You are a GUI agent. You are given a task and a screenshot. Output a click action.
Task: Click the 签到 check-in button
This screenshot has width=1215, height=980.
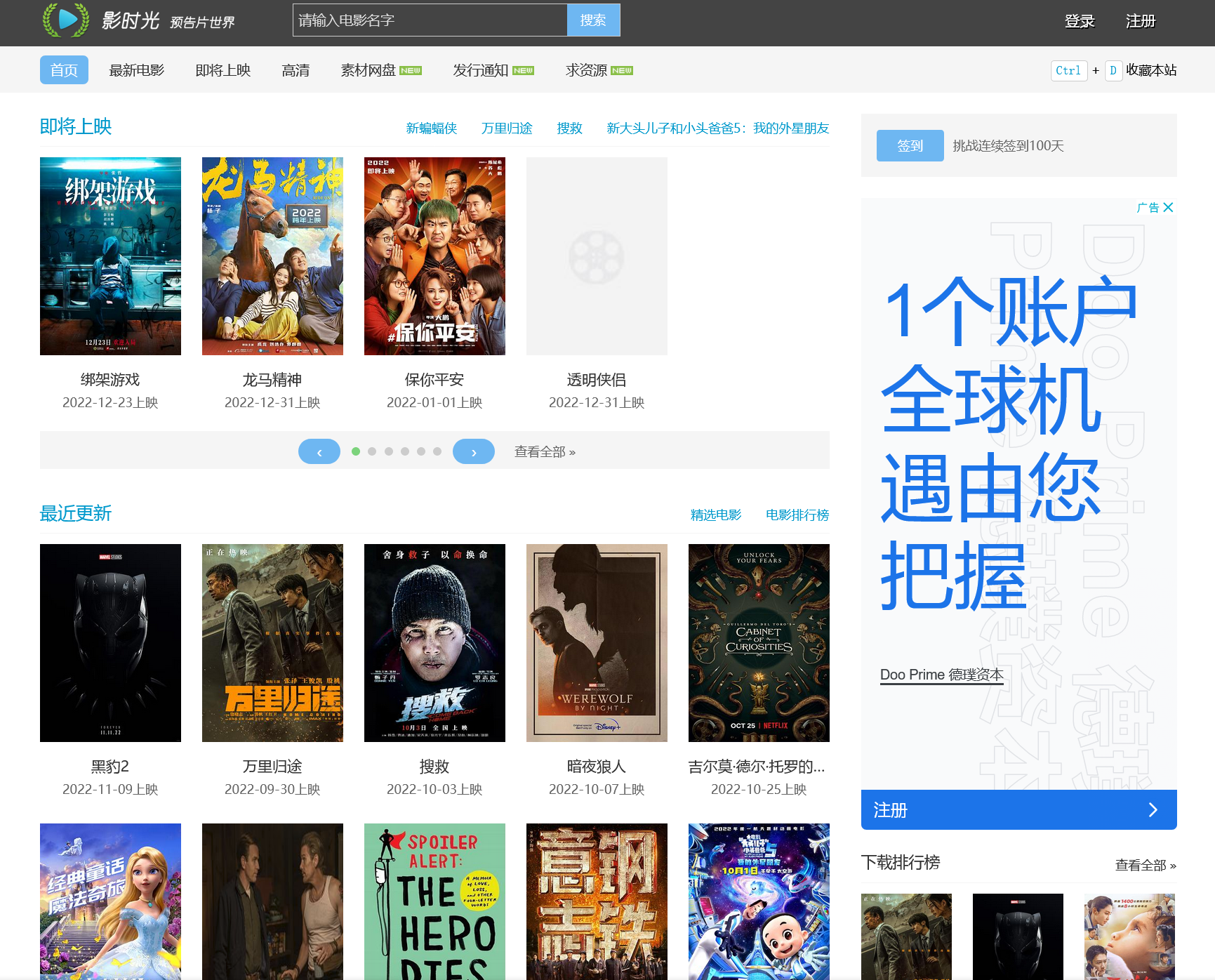point(910,145)
